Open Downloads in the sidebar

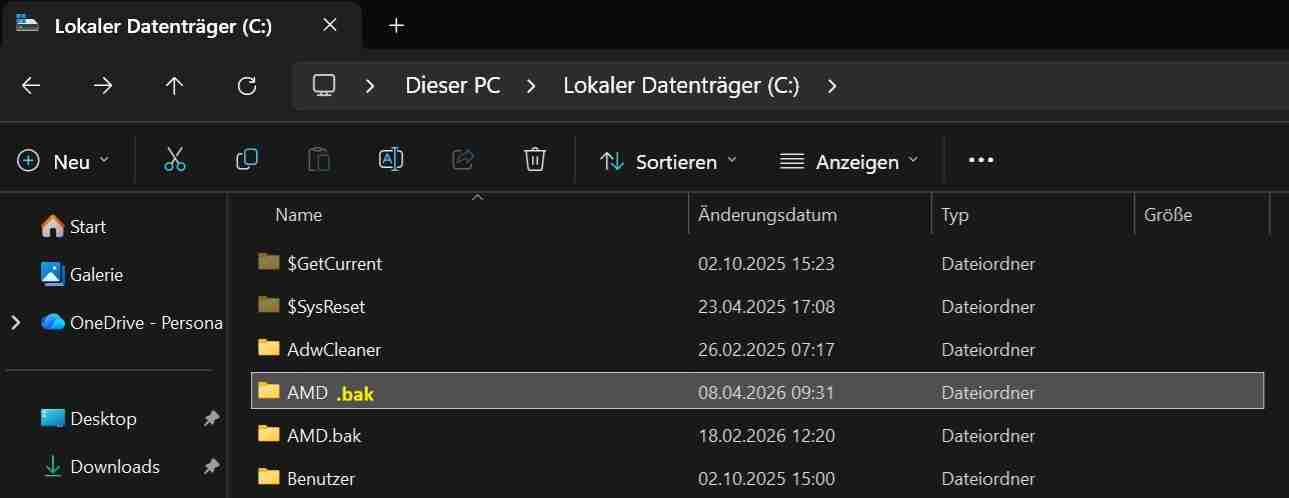click(114, 466)
